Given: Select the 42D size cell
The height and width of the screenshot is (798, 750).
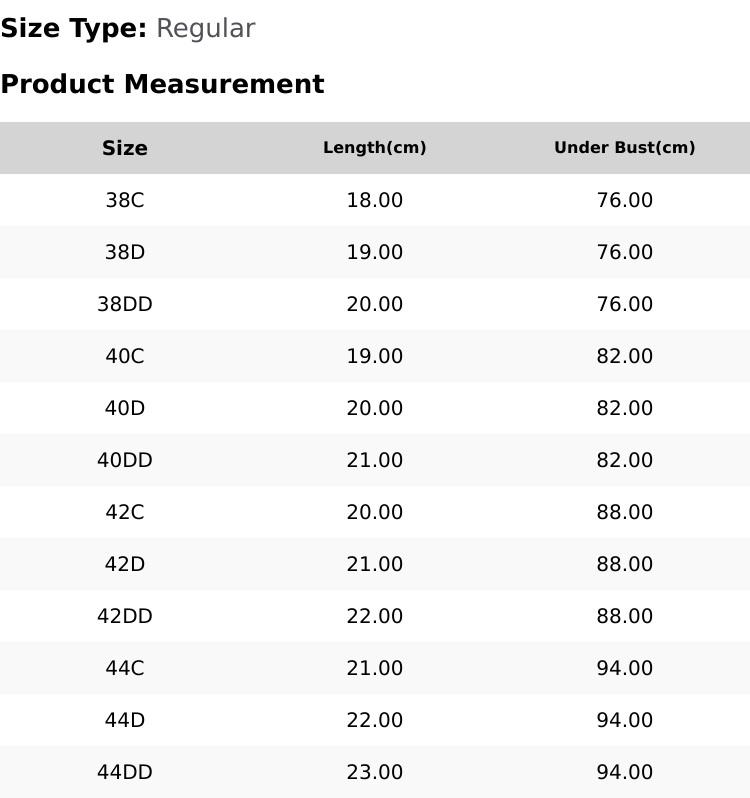Looking at the screenshot, I should [x=125, y=564].
